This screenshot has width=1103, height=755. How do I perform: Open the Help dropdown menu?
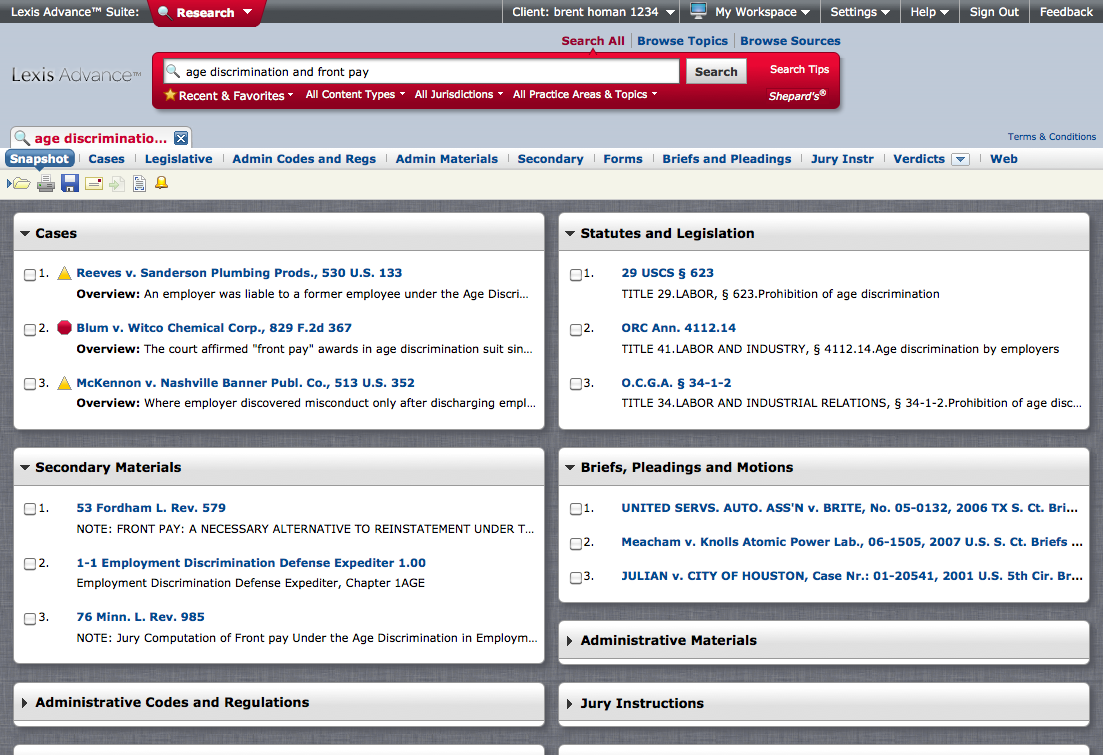point(929,11)
